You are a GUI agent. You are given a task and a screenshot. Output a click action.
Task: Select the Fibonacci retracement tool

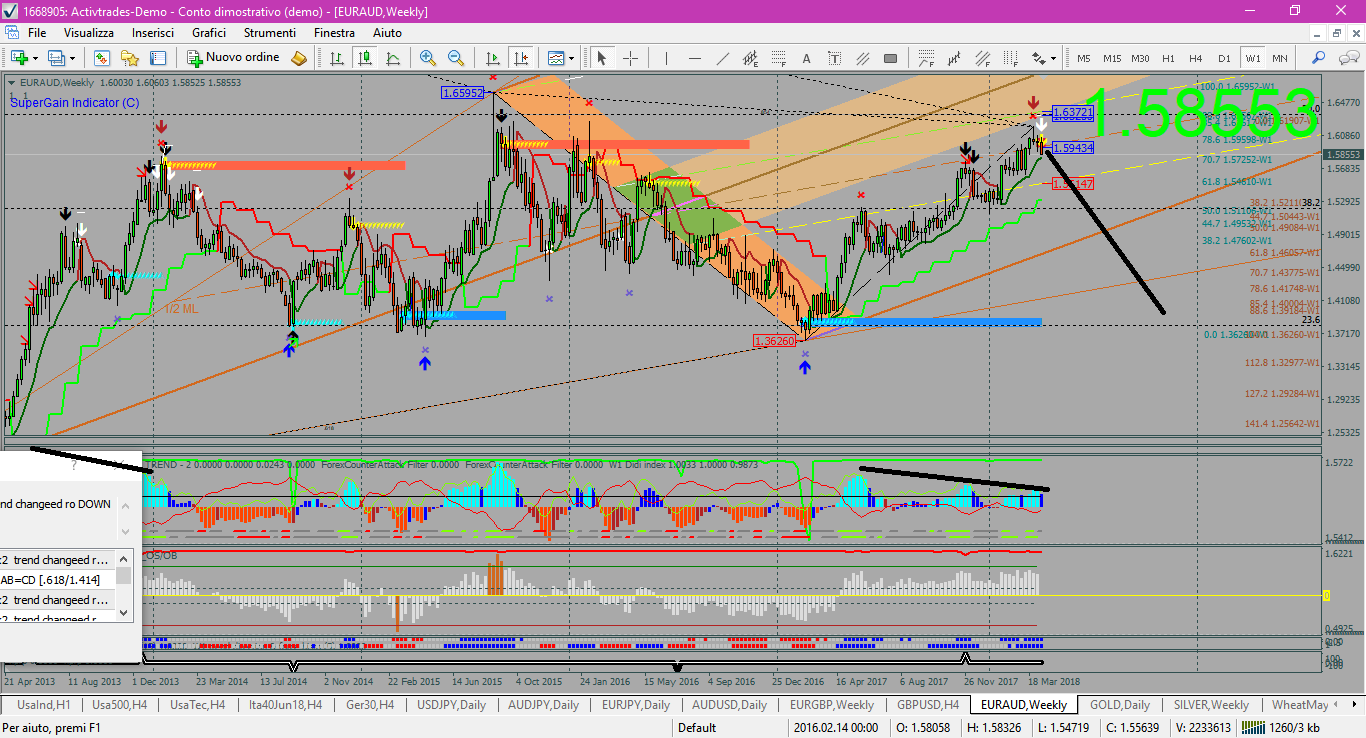tap(778, 58)
